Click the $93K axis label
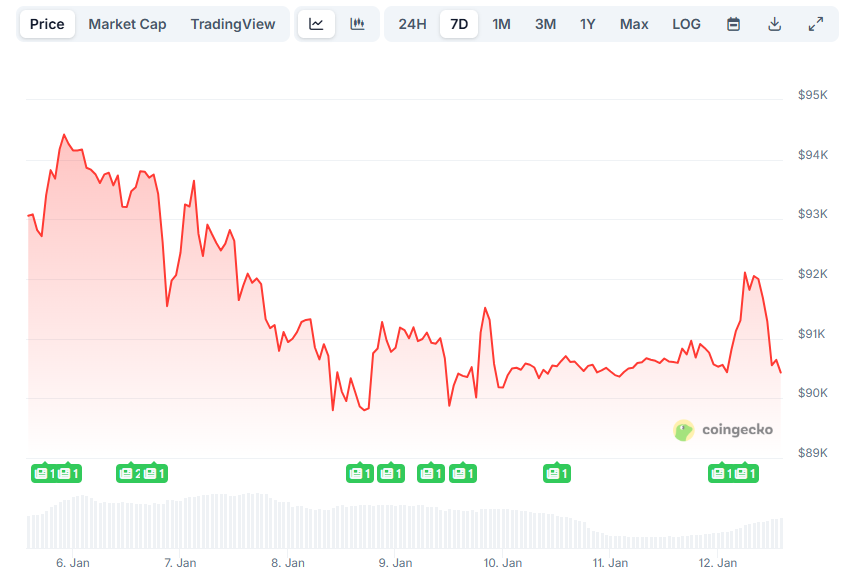This screenshot has width=861, height=588. pyautogui.click(x=813, y=214)
